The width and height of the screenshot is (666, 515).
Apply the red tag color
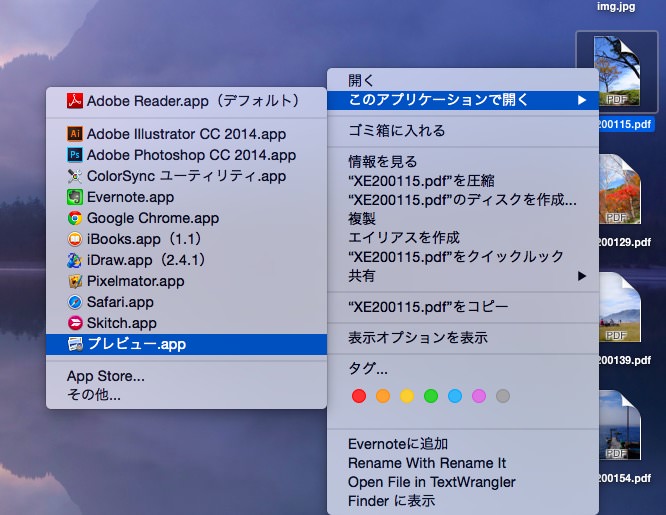(x=359, y=396)
